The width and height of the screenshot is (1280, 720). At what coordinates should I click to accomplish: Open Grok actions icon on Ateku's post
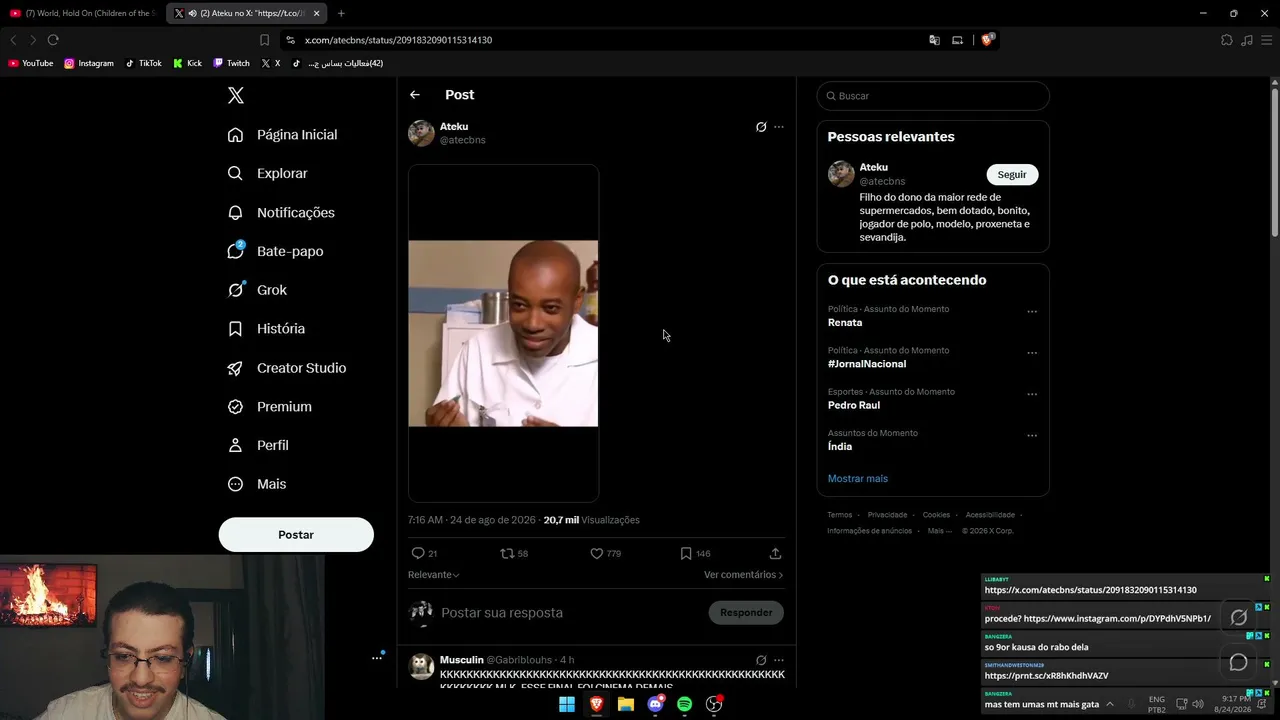point(761,127)
